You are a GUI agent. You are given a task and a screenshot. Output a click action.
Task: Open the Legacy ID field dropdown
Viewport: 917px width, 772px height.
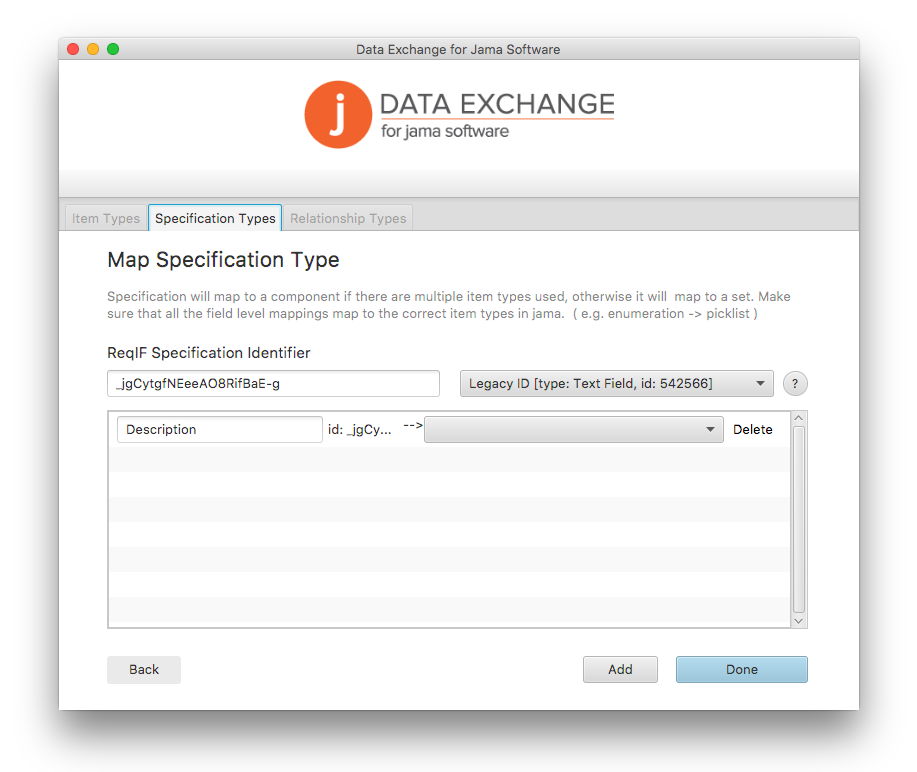pos(616,384)
